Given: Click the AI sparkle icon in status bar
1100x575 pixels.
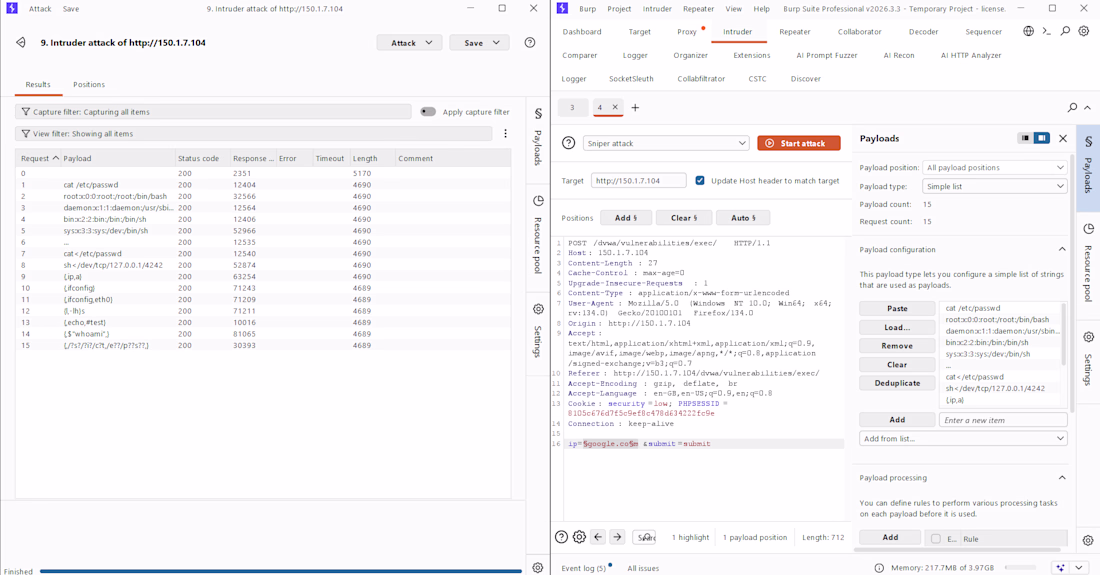Looking at the screenshot, I should pos(1060,567).
